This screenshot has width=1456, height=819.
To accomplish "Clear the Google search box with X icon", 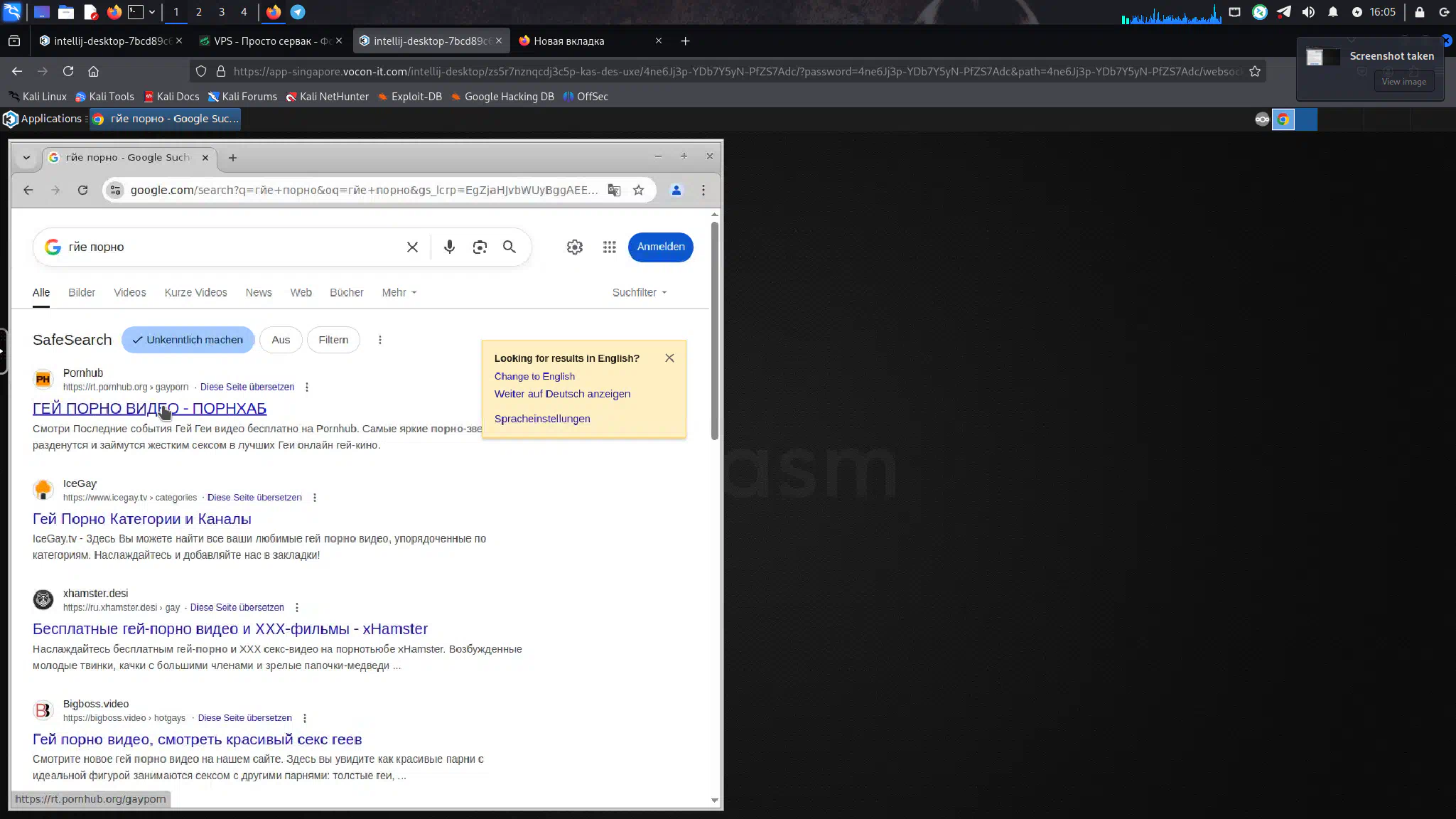I will coord(412,247).
